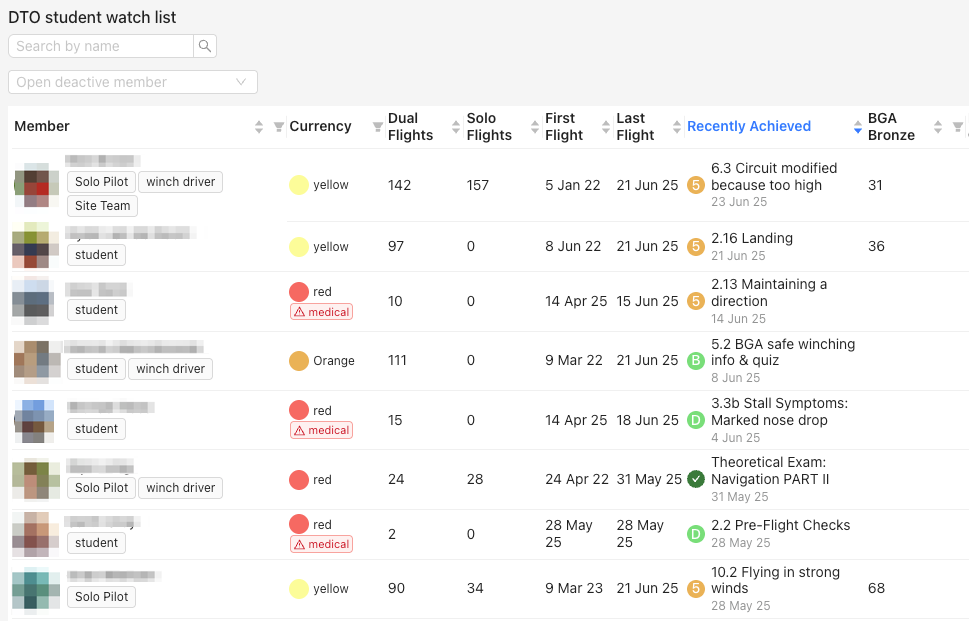Click the checkmark badge next to 'Theoretical Exam: Navigation PART II'

pos(696,479)
